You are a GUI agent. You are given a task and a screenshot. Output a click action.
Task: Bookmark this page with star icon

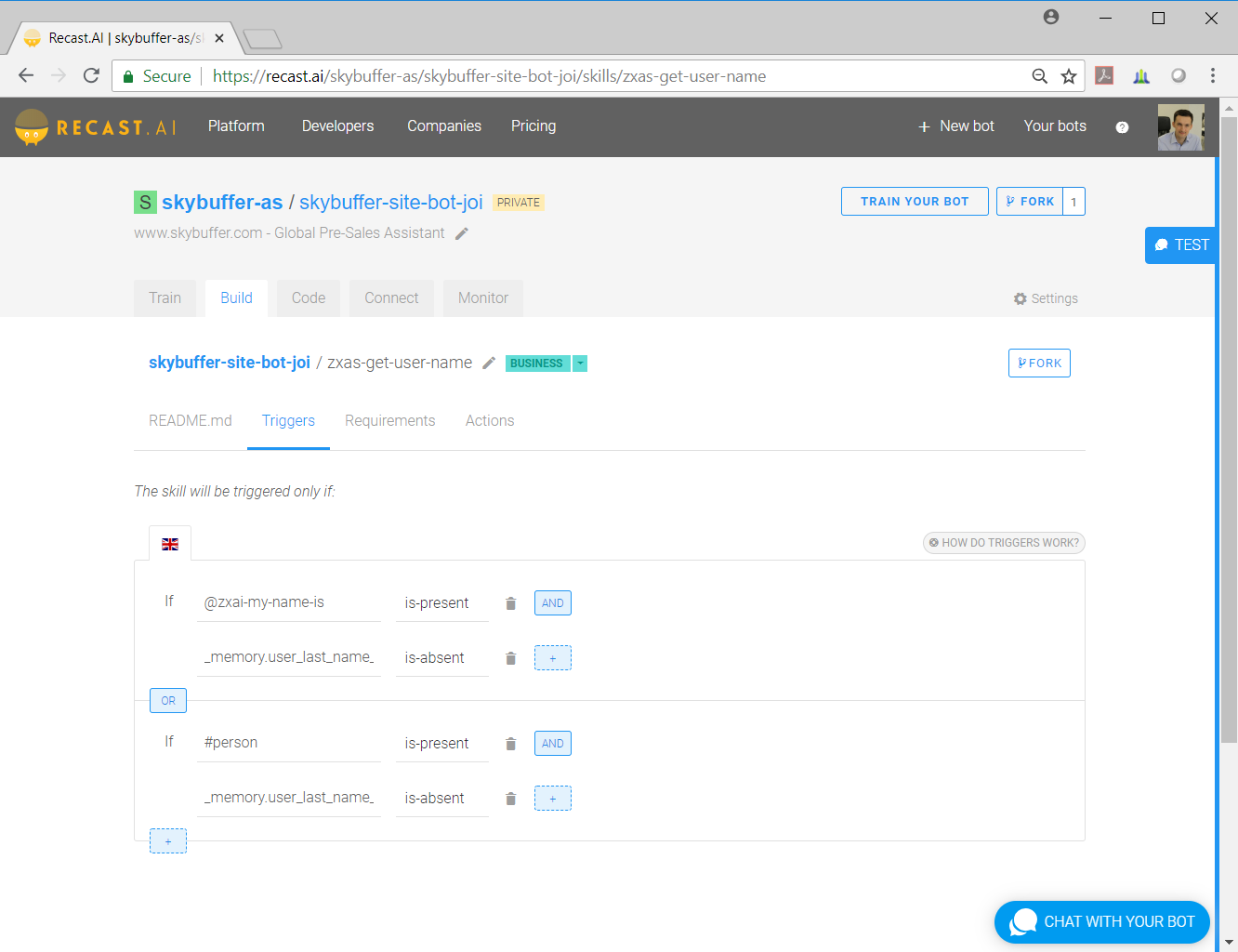(1069, 76)
